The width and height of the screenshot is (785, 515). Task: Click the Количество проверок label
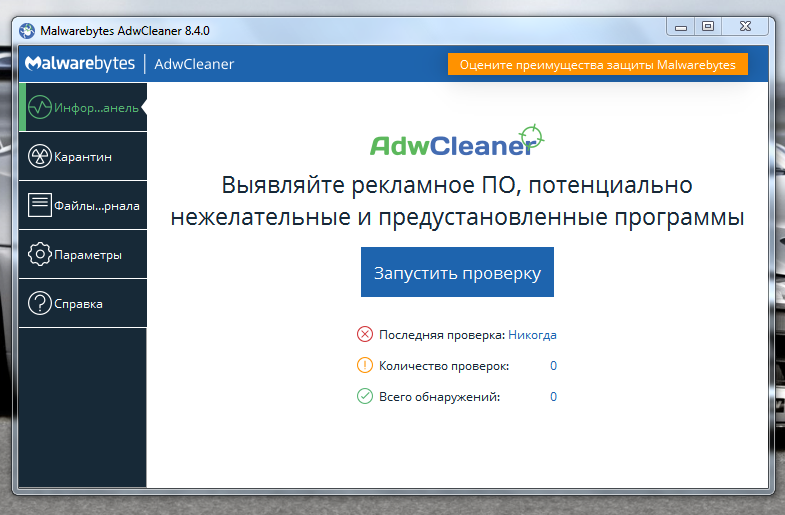tap(444, 366)
